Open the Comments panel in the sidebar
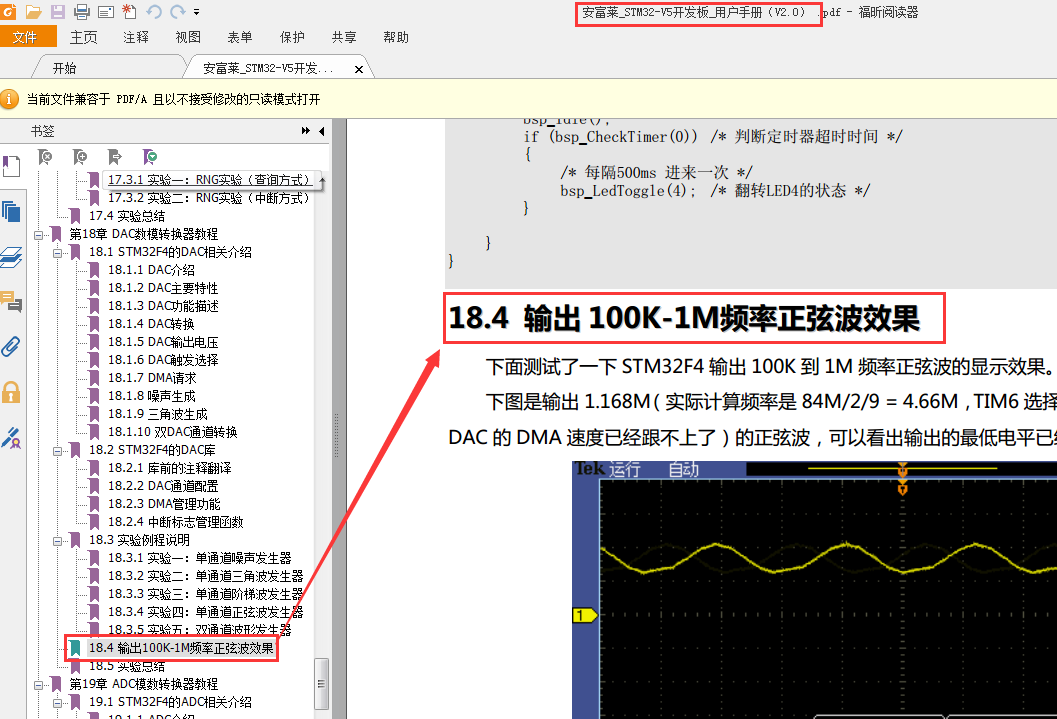Image resolution: width=1057 pixels, height=719 pixels. point(11,301)
